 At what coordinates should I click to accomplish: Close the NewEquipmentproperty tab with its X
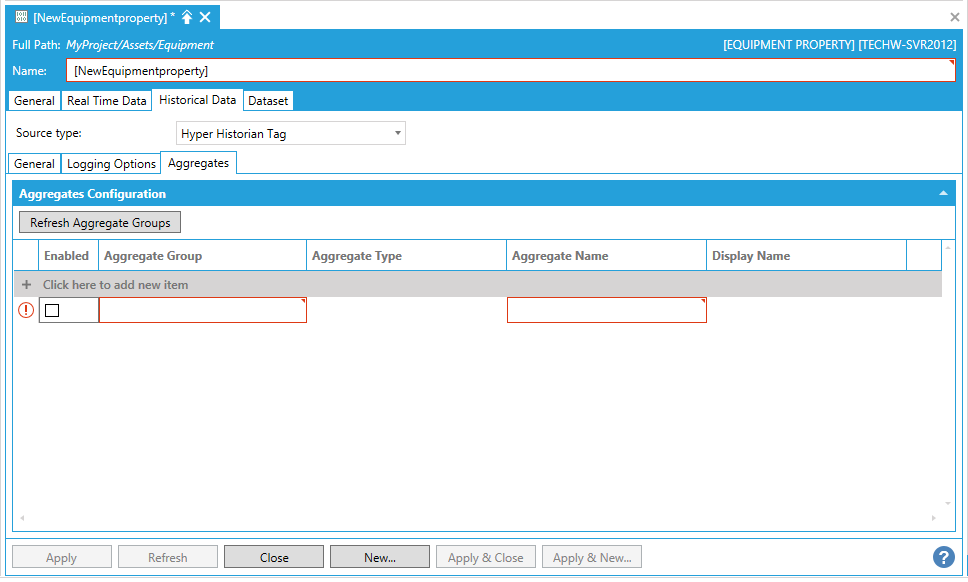tap(205, 17)
